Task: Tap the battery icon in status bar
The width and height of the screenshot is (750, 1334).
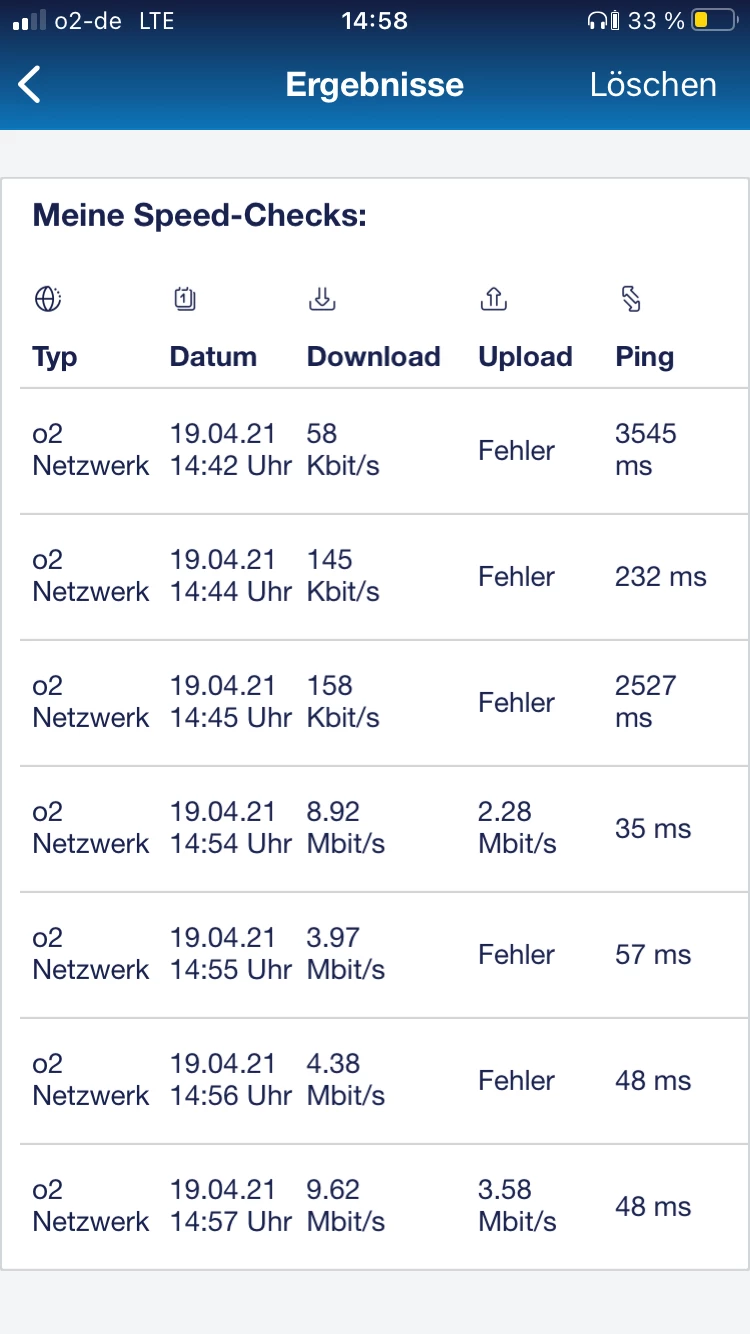Action: click(714, 20)
